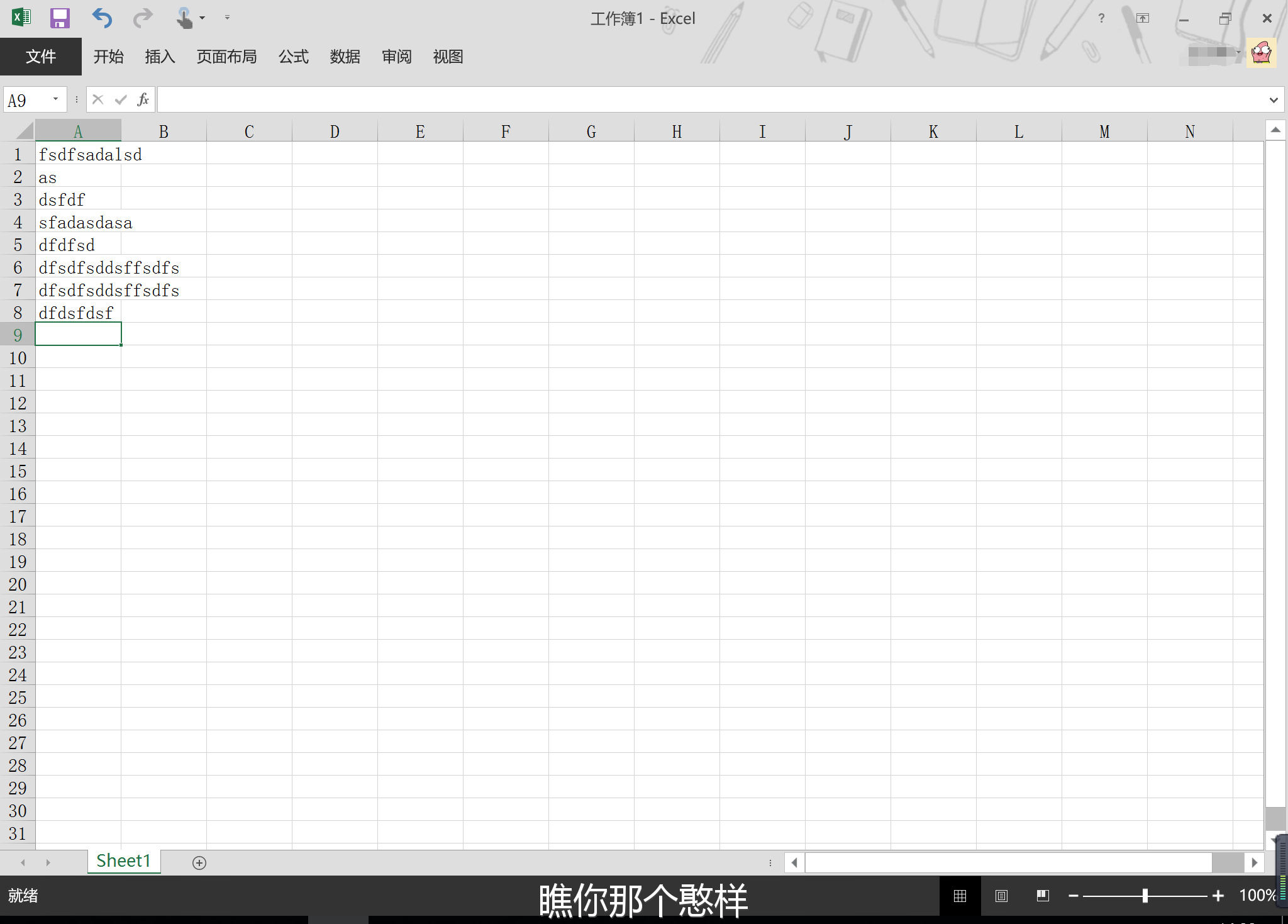Viewport: 1288px width, 924px height.
Task: Open ribbon display options
Action: point(1143,18)
